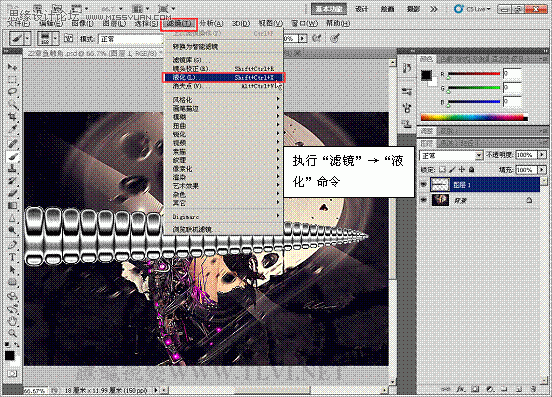Viewport: 552px width, 397px height.
Task: Select the History Brush tool
Action: 12,181
